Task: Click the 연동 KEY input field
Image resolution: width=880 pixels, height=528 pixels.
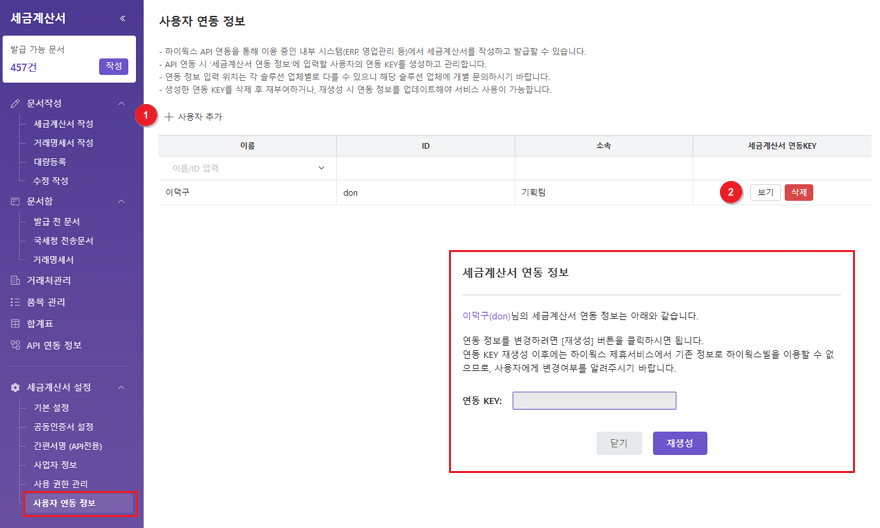Action: [x=594, y=401]
